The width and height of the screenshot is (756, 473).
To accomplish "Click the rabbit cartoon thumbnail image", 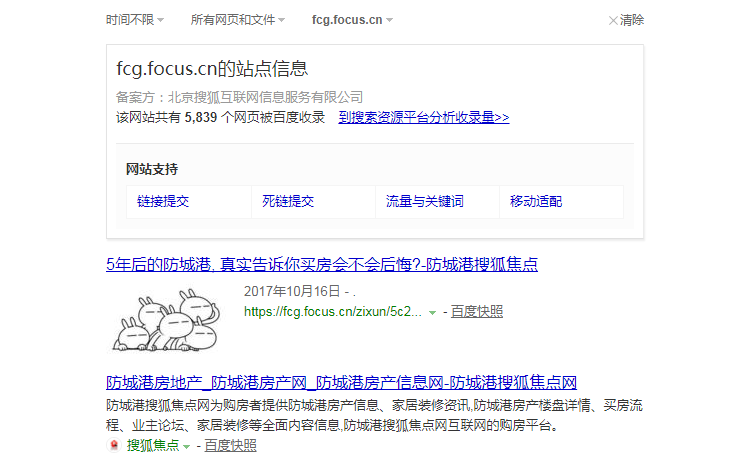I will 166,319.
